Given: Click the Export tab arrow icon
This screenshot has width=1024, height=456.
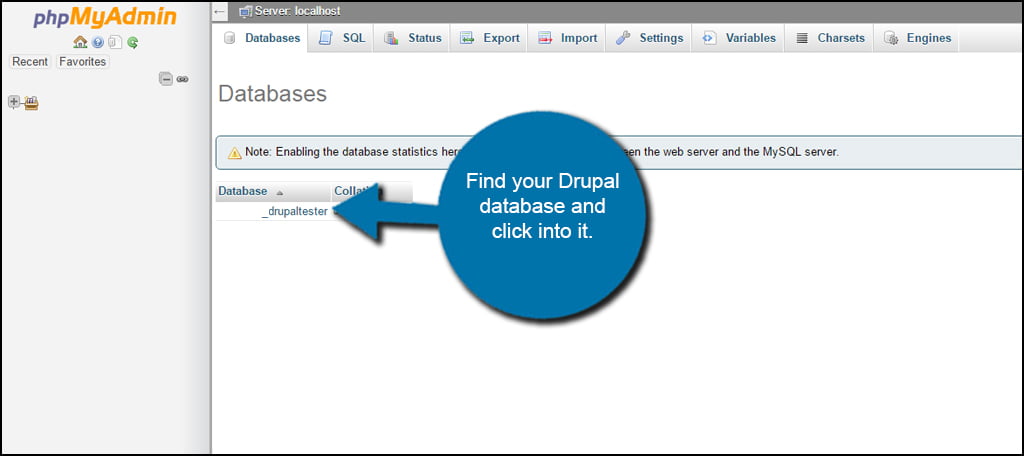Looking at the screenshot, I should coord(466,38).
